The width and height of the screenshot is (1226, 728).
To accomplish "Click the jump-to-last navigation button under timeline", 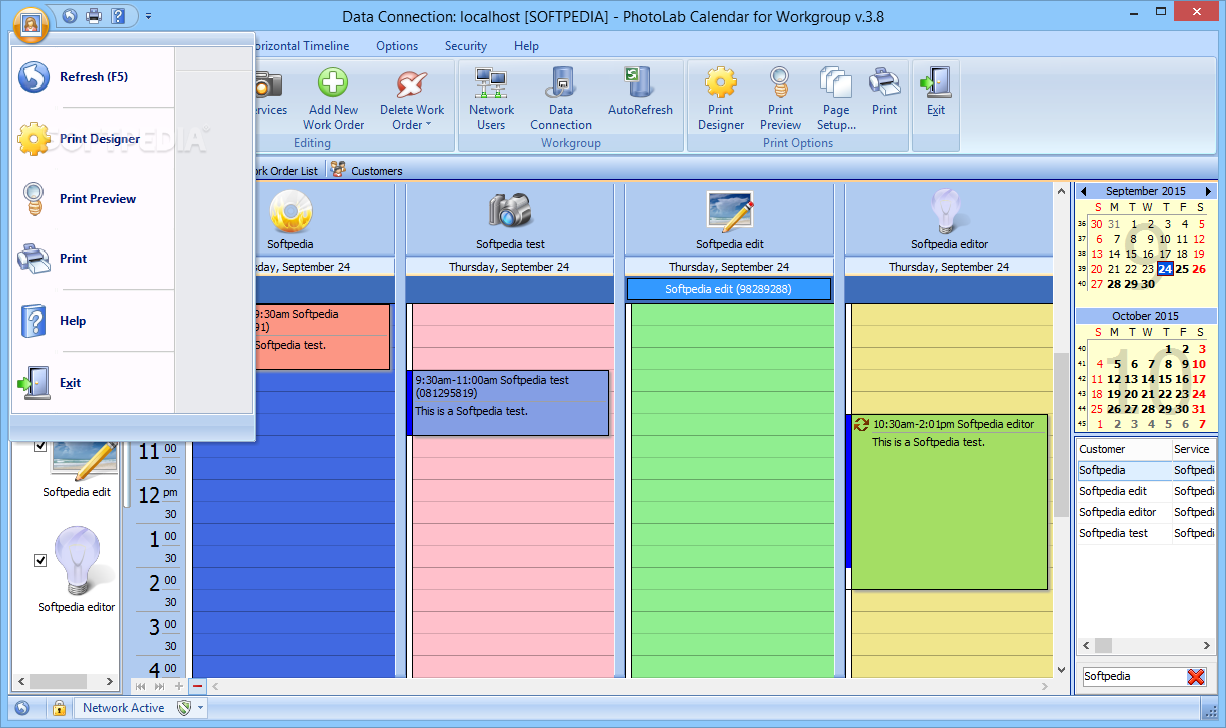I will [159, 686].
